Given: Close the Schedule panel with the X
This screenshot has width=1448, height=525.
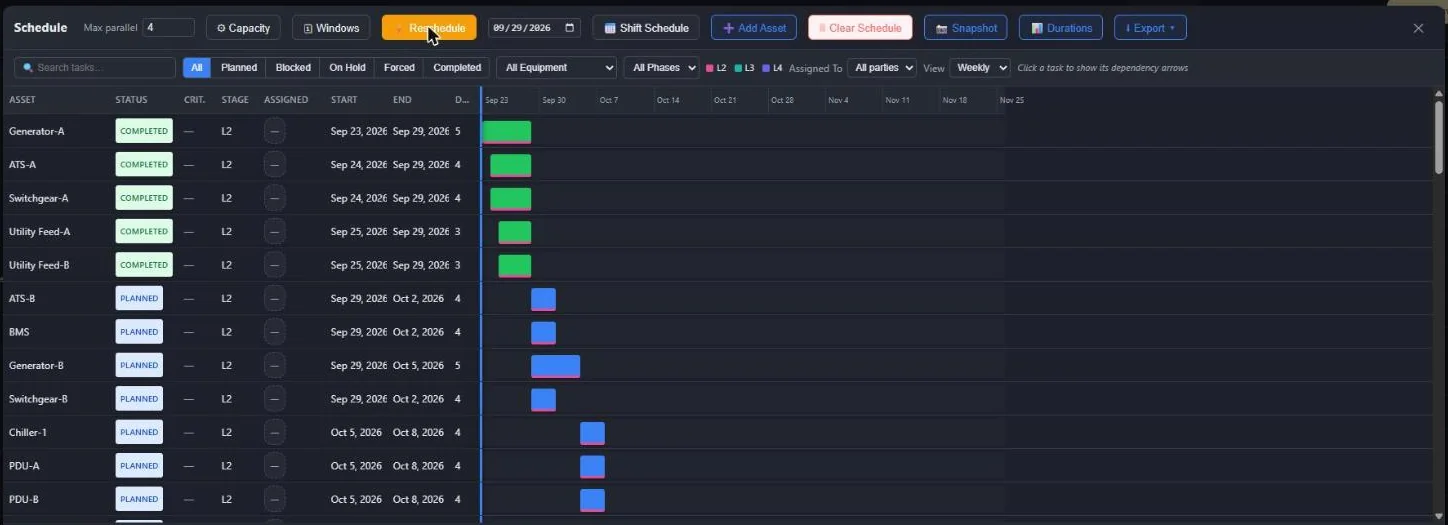Looking at the screenshot, I should pyautogui.click(x=1418, y=28).
